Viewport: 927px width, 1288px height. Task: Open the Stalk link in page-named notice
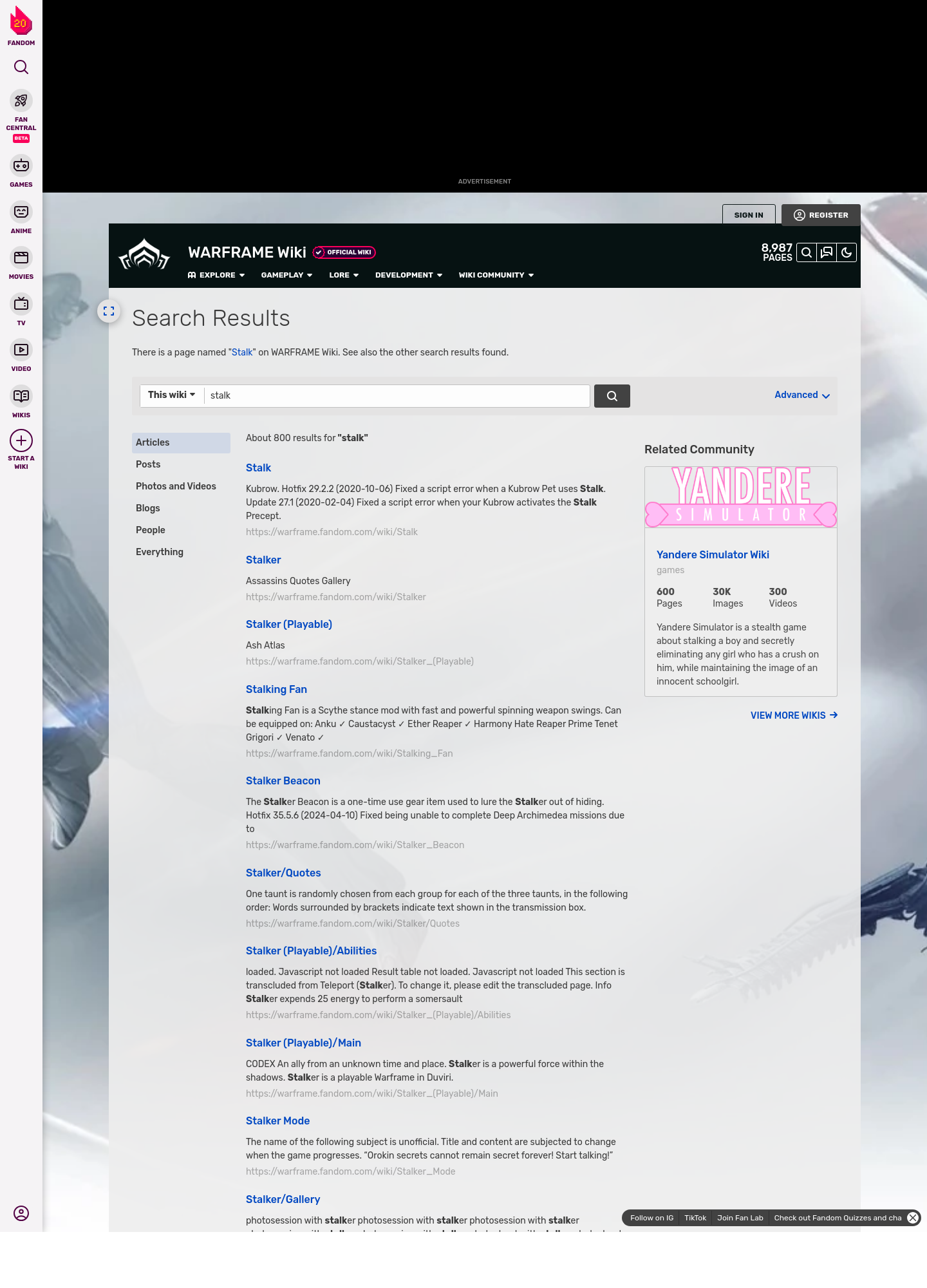(x=242, y=352)
